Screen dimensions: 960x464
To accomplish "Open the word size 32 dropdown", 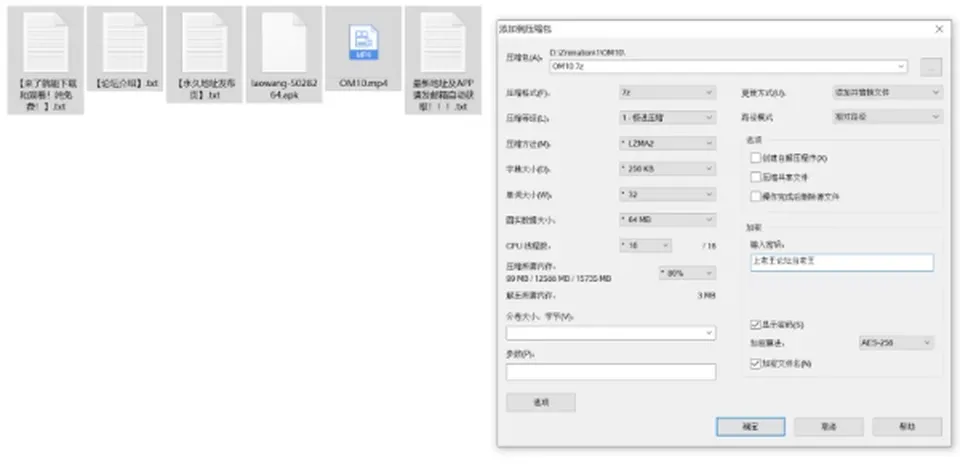I will coord(667,194).
